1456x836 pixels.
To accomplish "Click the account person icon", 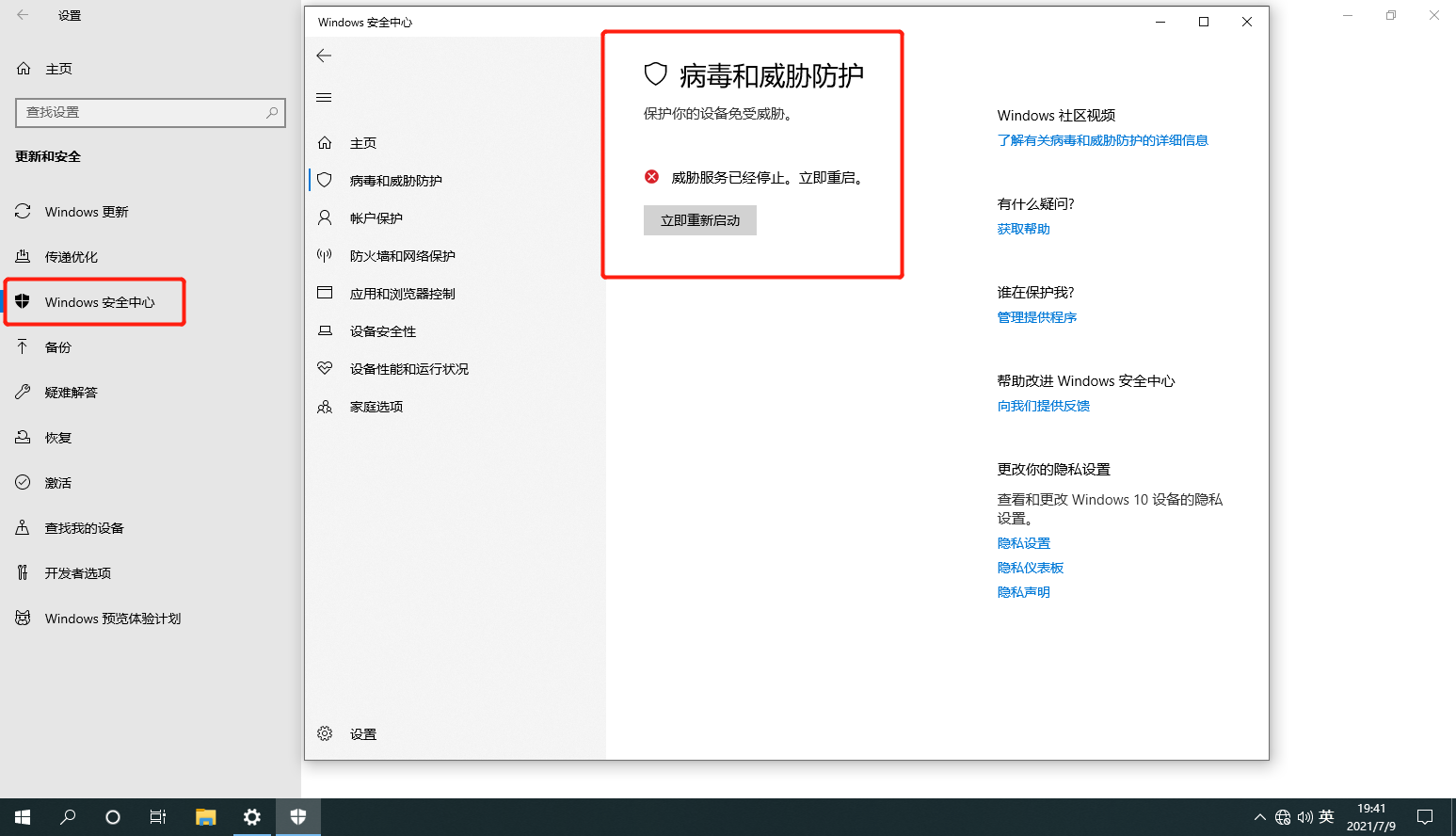I will click(x=325, y=217).
